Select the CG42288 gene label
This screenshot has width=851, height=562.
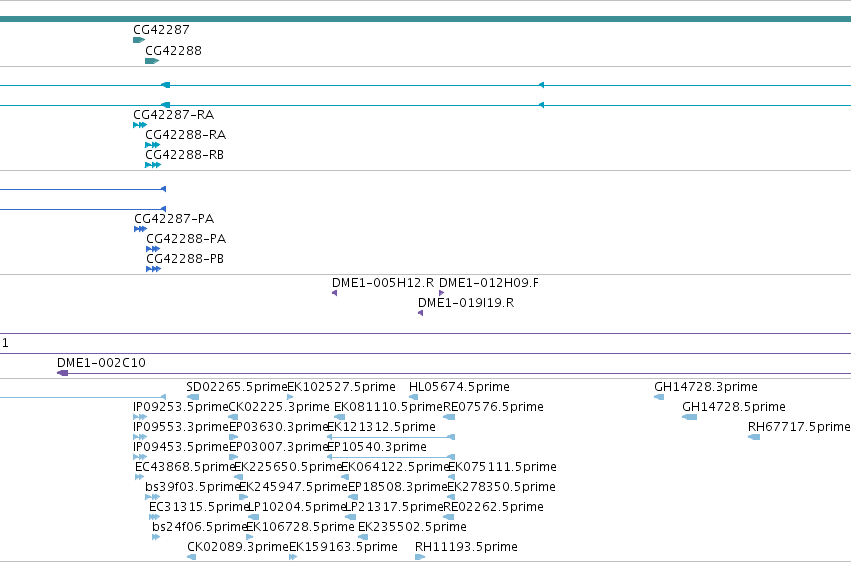[173, 50]
